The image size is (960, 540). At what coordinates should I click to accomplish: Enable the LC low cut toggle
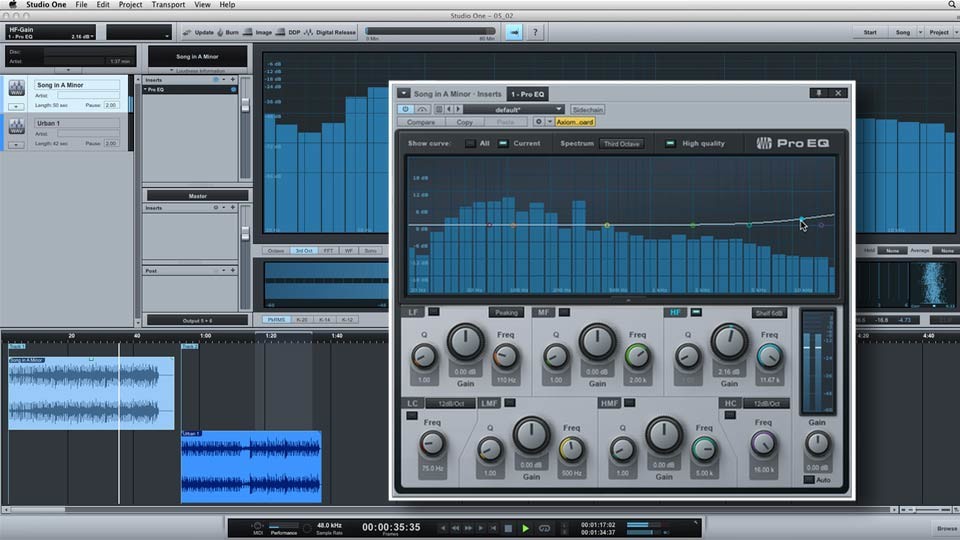(412, 416)
